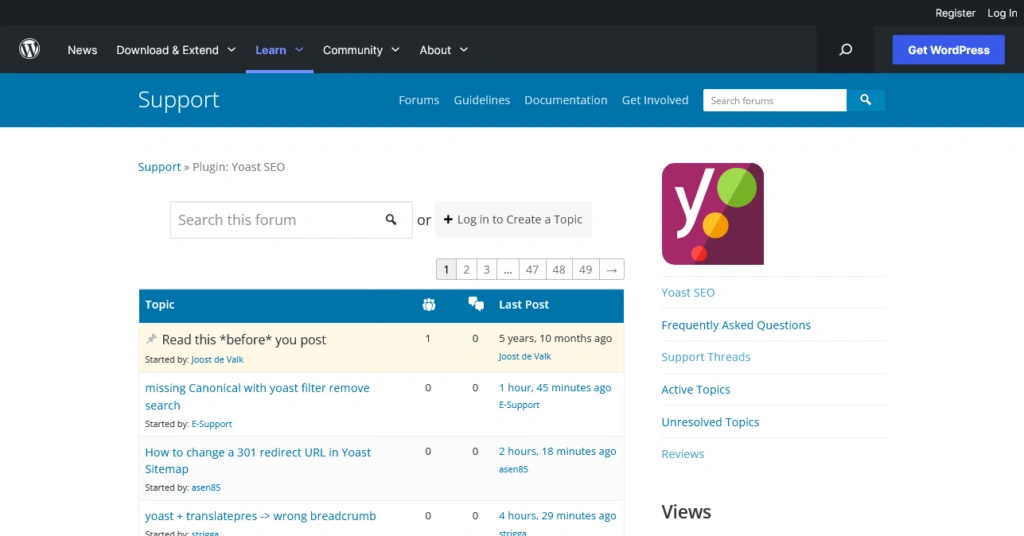Click Log in to Create a Topic

click(x=513, y=220)
